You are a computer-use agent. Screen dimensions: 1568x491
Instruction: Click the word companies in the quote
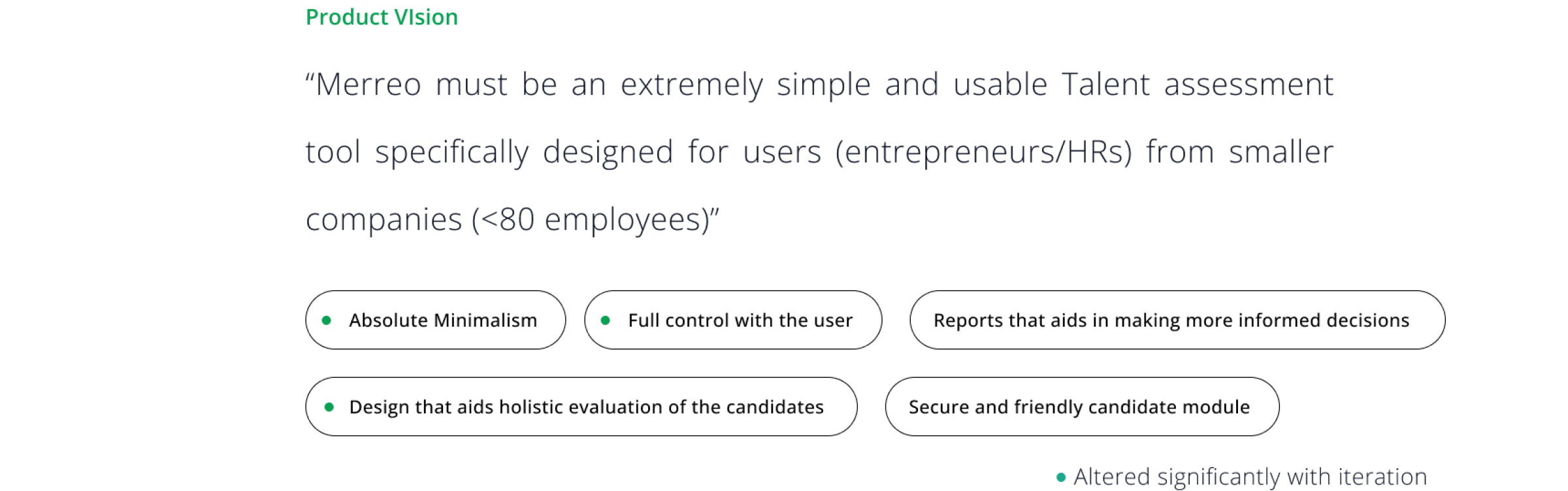click(384, 220)
